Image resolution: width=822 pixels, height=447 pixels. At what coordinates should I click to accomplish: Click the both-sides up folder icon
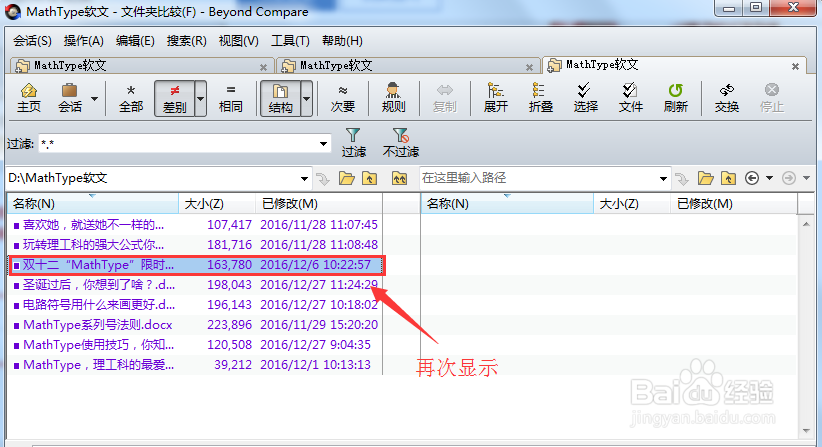(x=400, y=179)
